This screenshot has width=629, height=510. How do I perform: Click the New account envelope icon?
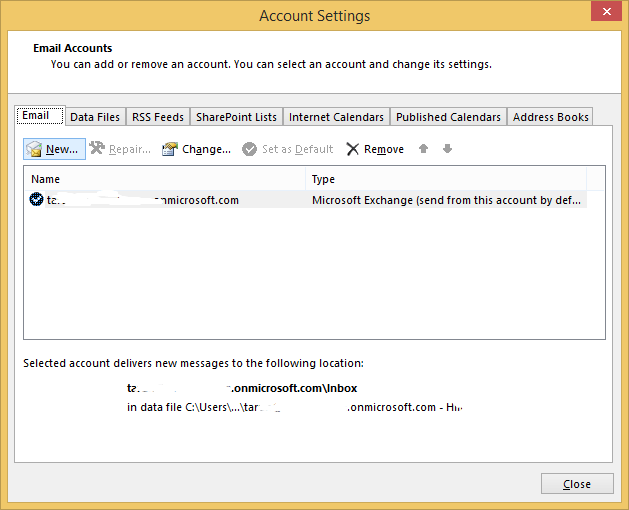tap(34, 149)
